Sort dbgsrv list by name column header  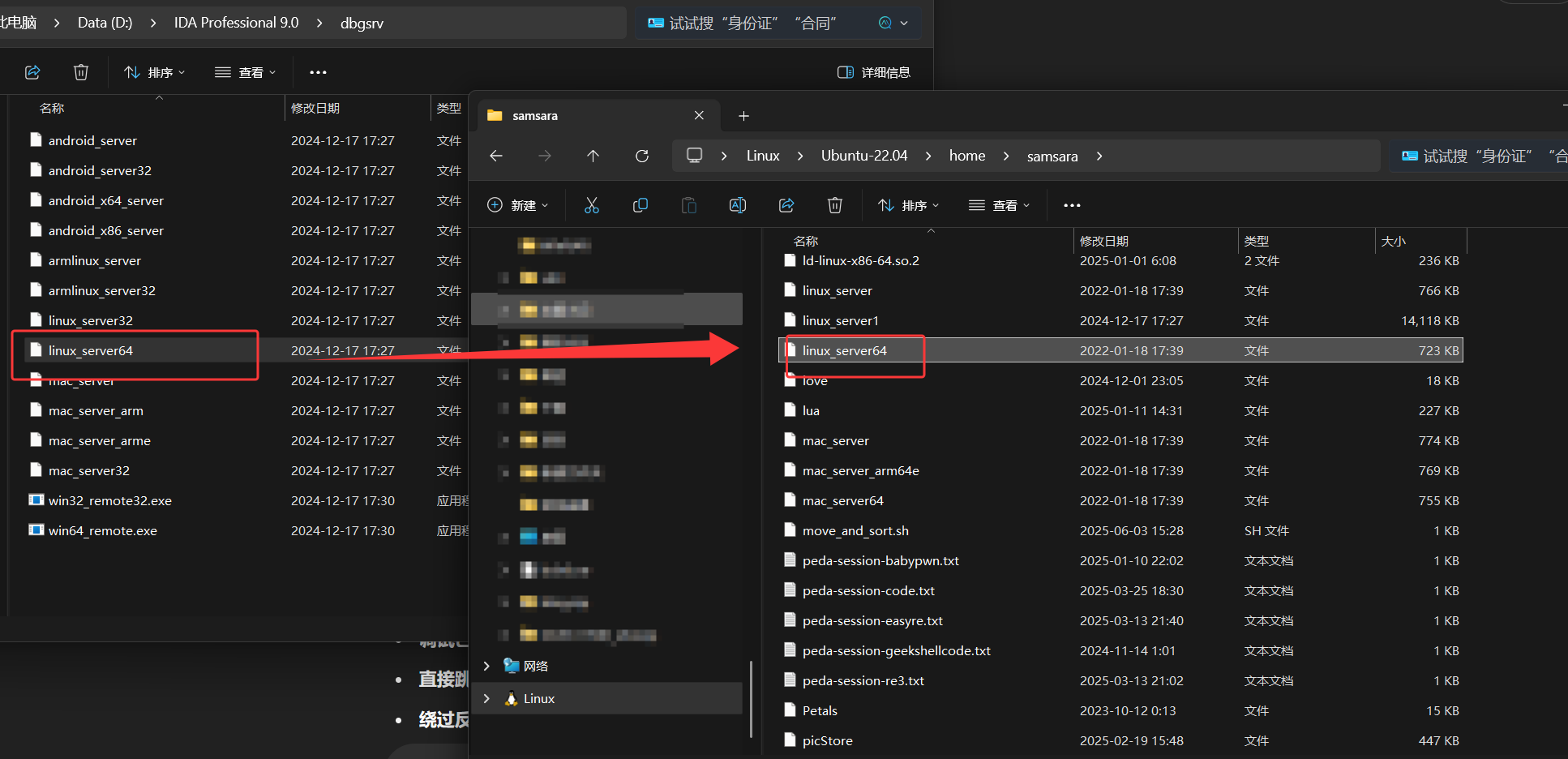point(52,108)
